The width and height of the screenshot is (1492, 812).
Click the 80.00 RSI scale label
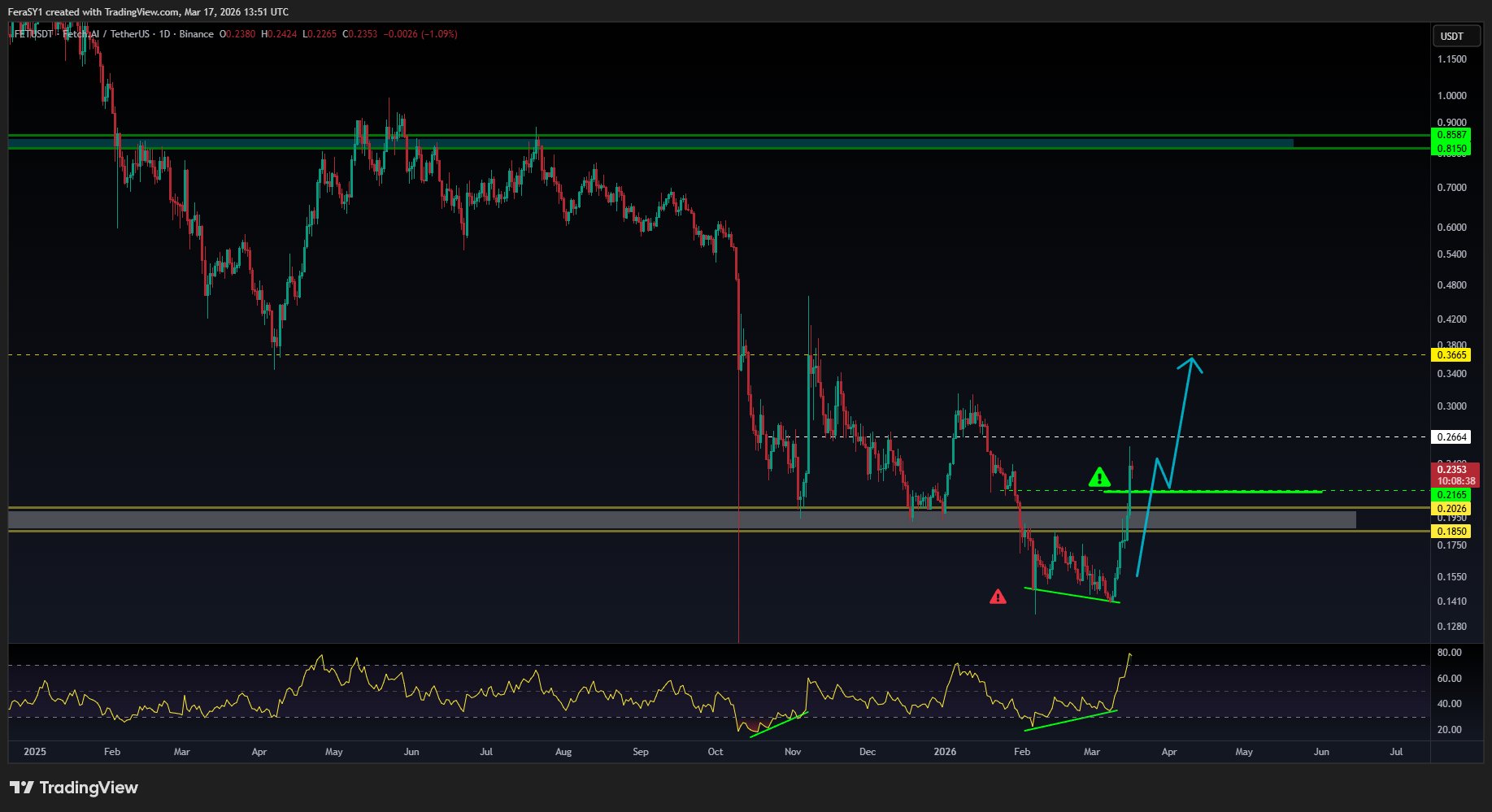pos(1449,653)
